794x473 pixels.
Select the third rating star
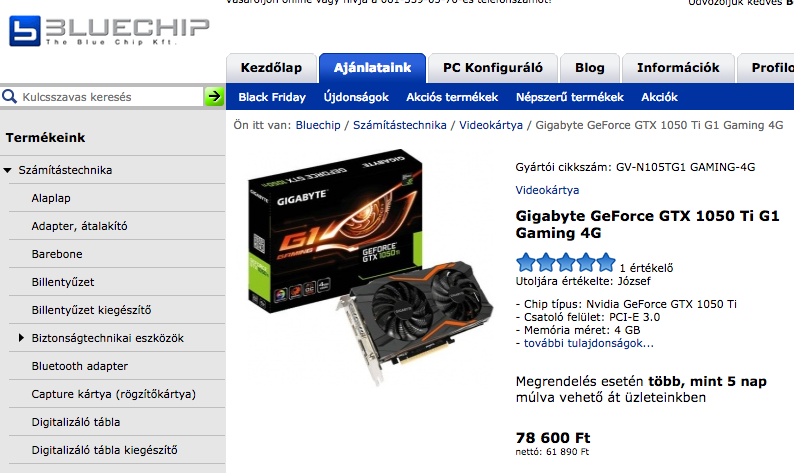pyautogui.click(x=566, y=262)
